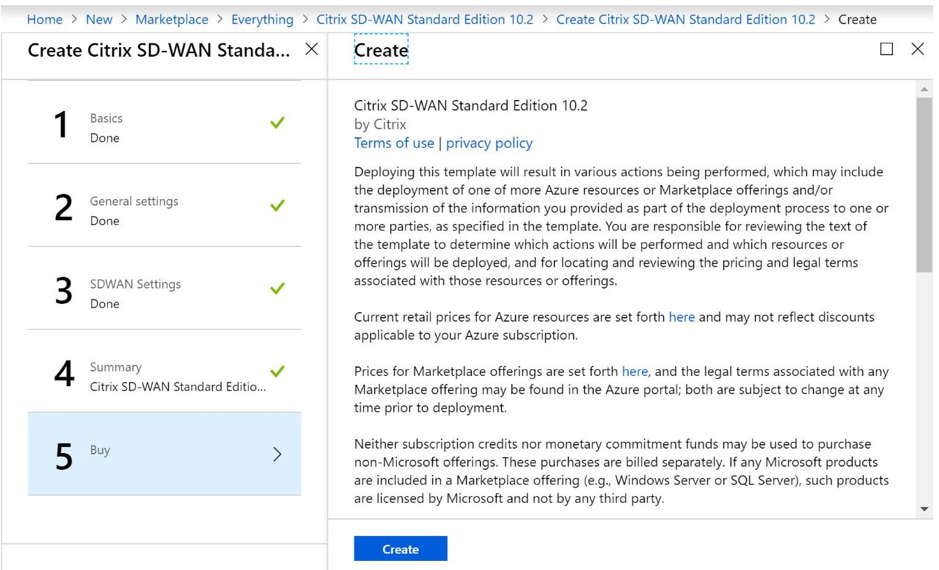This screenshot has height=570, width=939.
Task: Go to New in breadcrumb
Action: click(x=99, y=19)
